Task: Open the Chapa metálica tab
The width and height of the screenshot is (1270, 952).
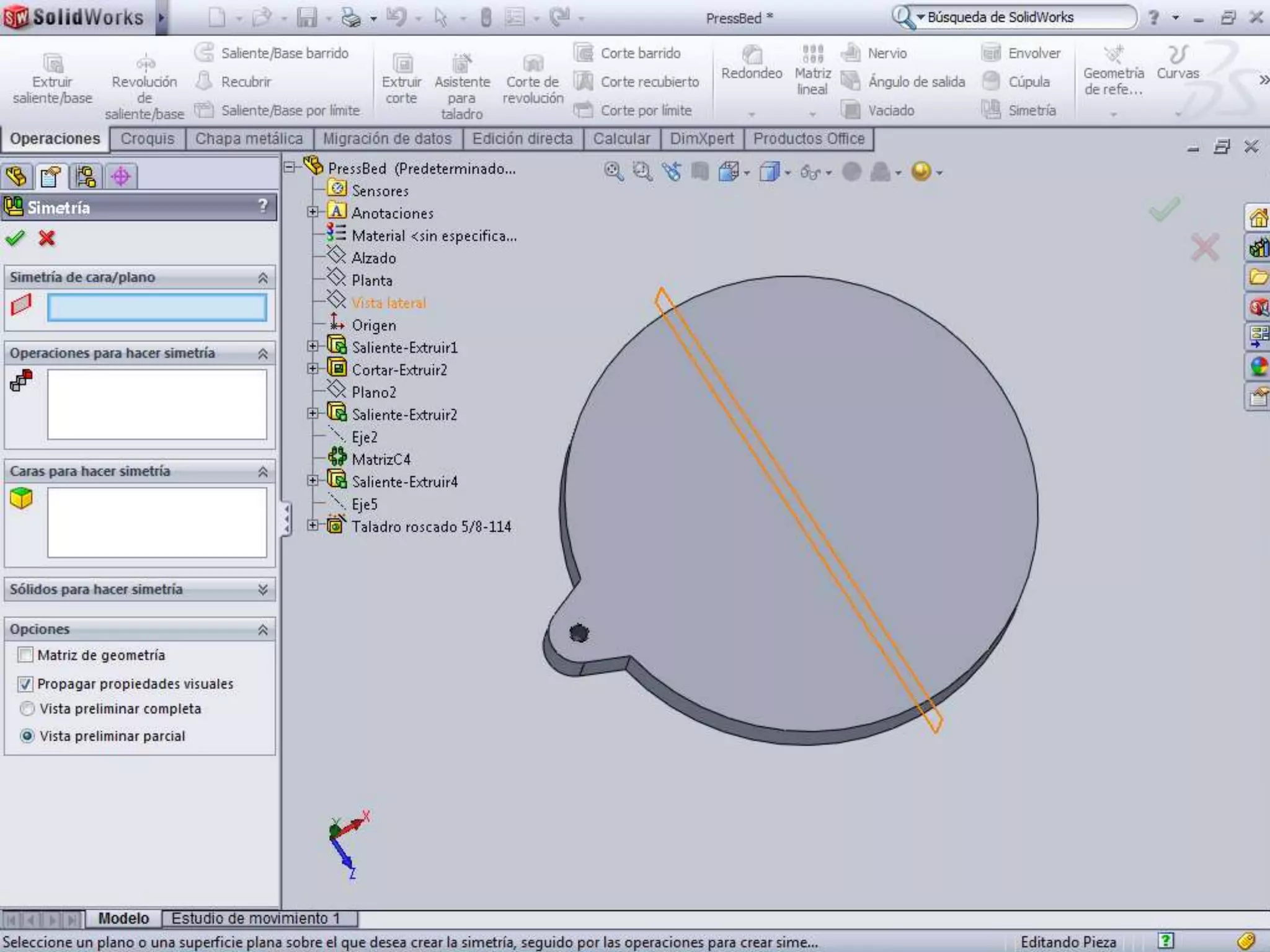Action: [249, 139]
